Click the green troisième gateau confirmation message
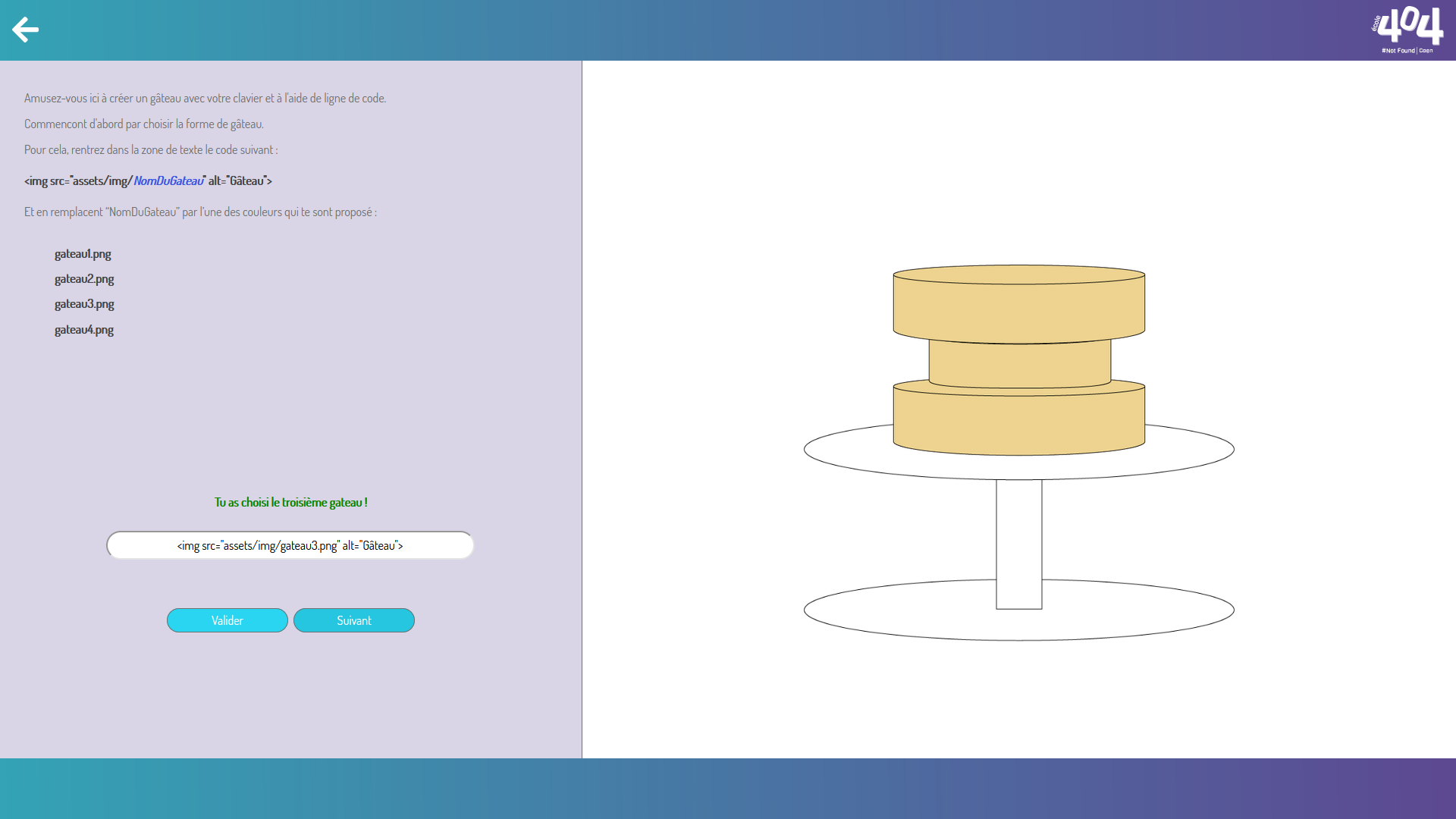 tap(290, 502)
